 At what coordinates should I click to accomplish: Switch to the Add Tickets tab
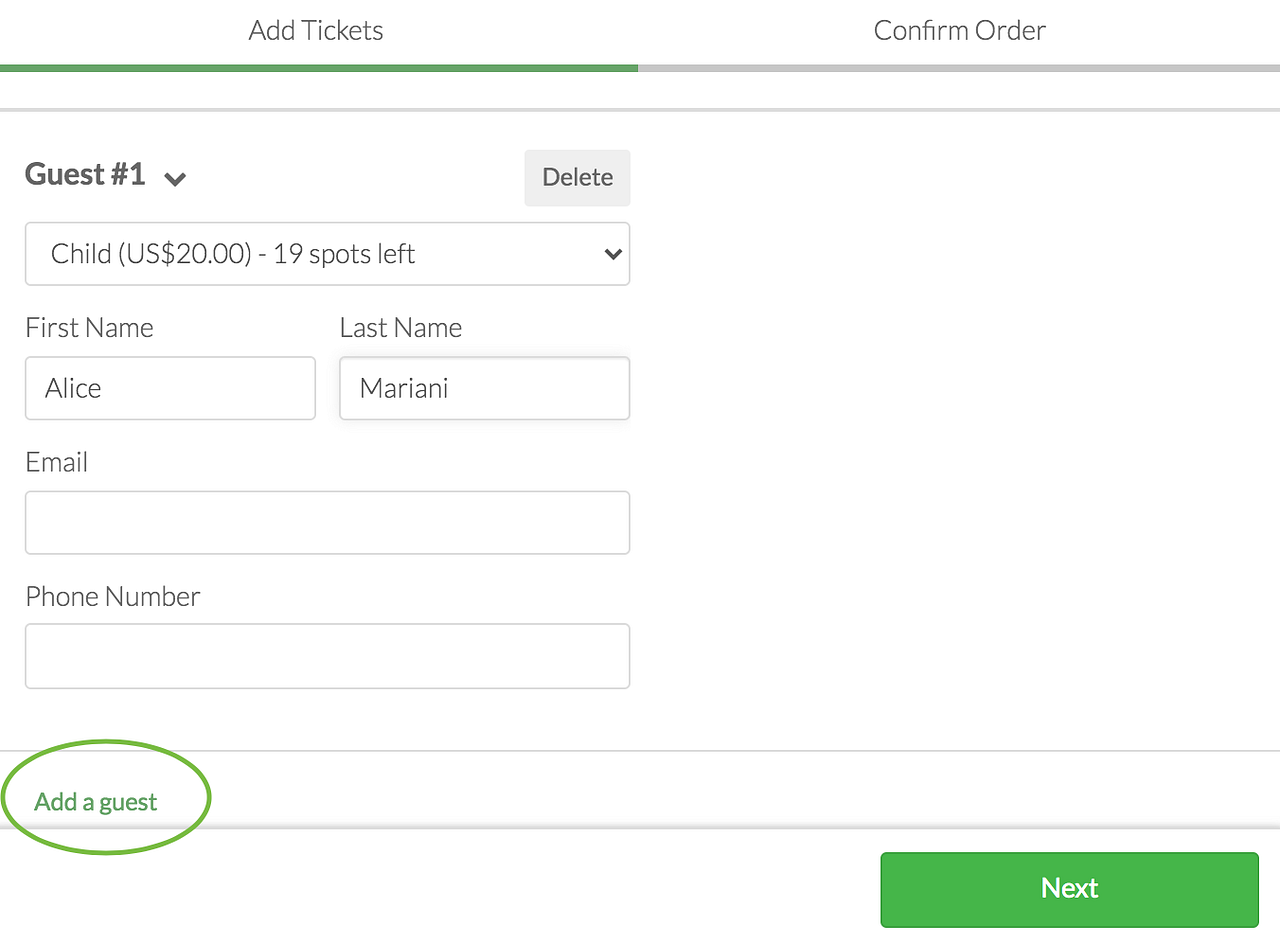[316, 31]
